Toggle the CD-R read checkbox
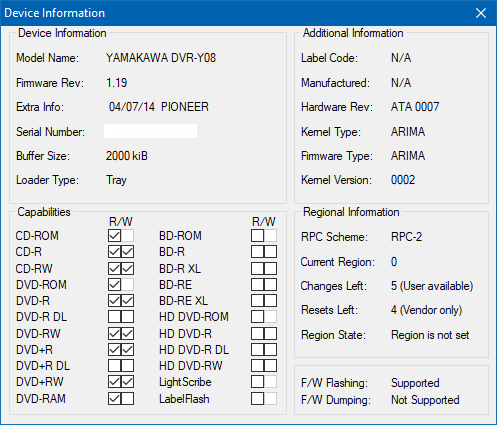Screen dimensions: 497x425 click(x=114, y=252)
